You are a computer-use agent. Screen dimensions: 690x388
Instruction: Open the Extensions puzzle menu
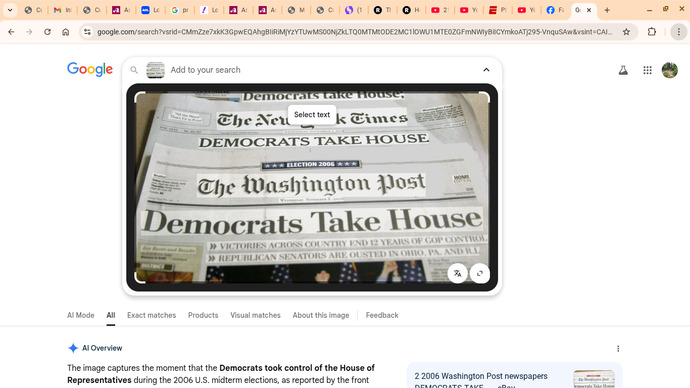click(652, 32)
